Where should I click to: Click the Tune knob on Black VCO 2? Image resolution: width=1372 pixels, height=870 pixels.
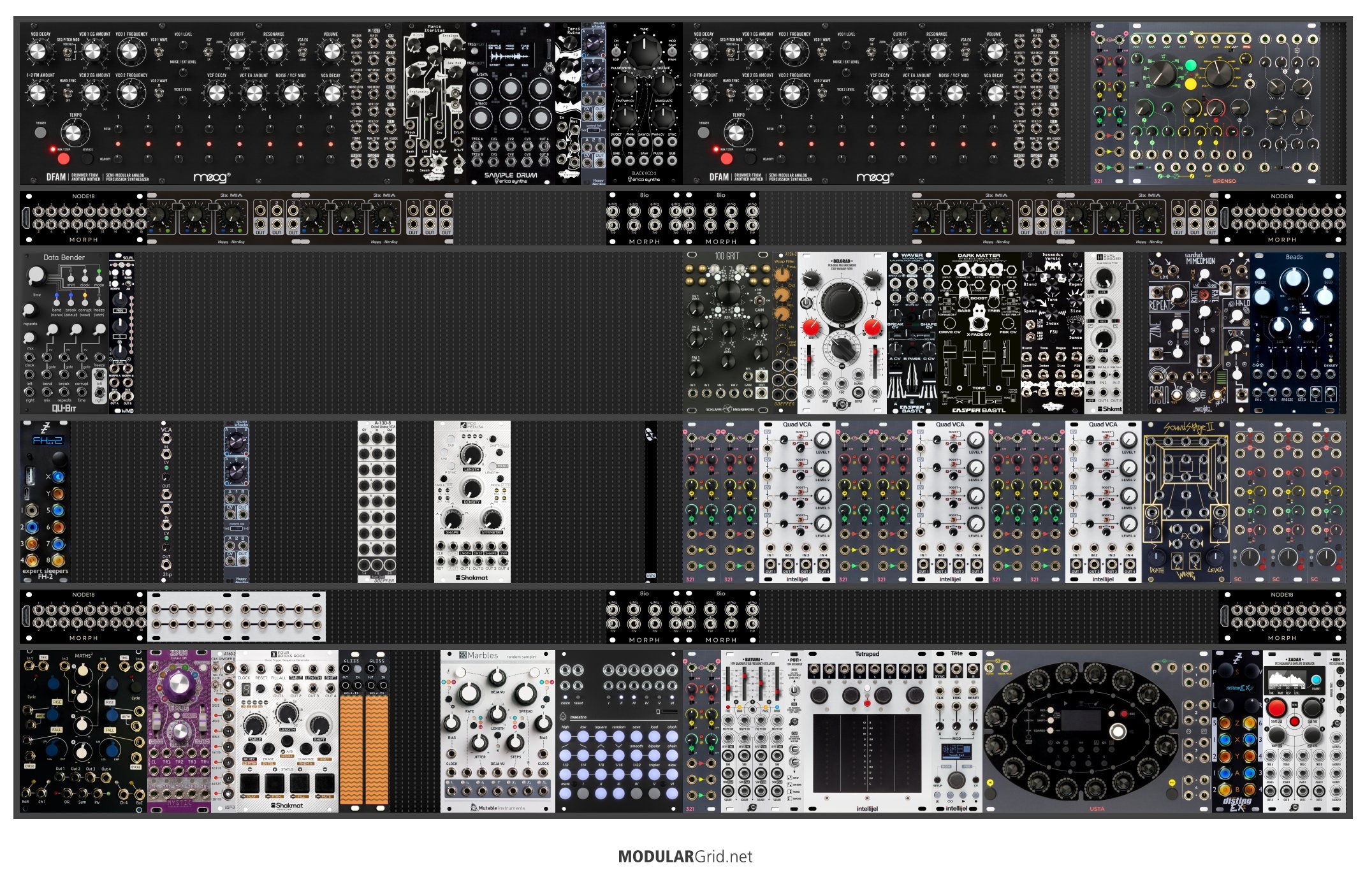(x=645, y=50)
